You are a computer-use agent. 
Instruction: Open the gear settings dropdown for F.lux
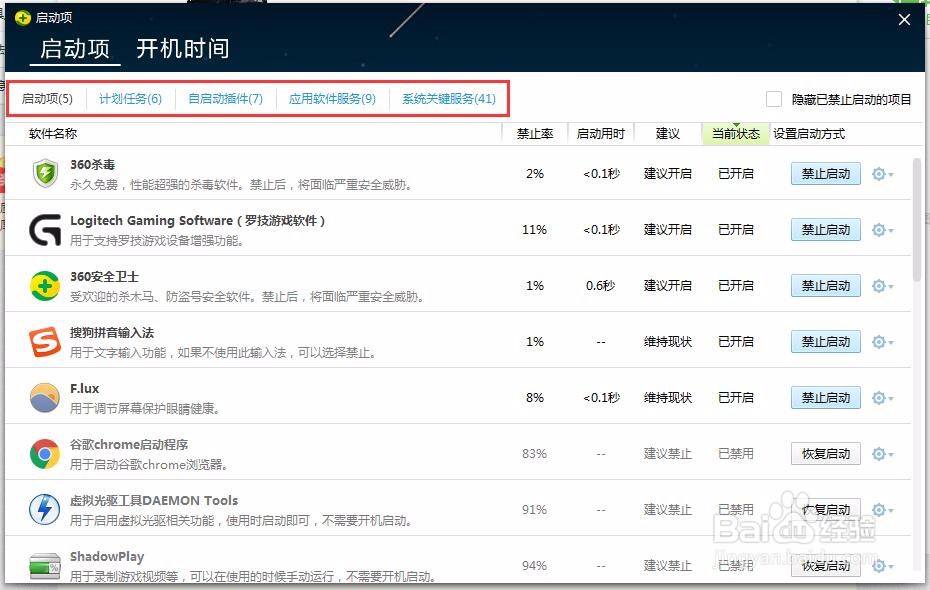(883, 397)
